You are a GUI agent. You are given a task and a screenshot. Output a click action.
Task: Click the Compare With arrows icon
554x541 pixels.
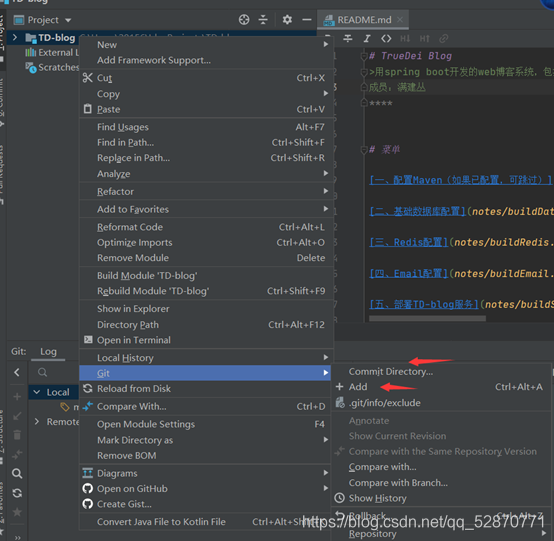coord(88,406)
